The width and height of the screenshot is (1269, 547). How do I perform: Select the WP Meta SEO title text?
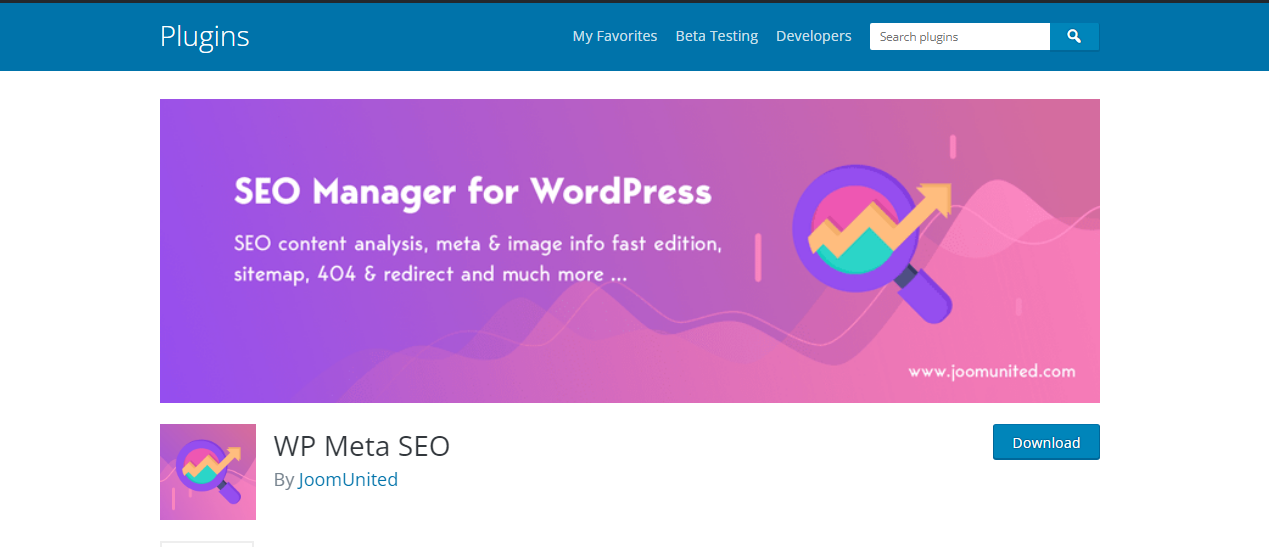[362, 446]
